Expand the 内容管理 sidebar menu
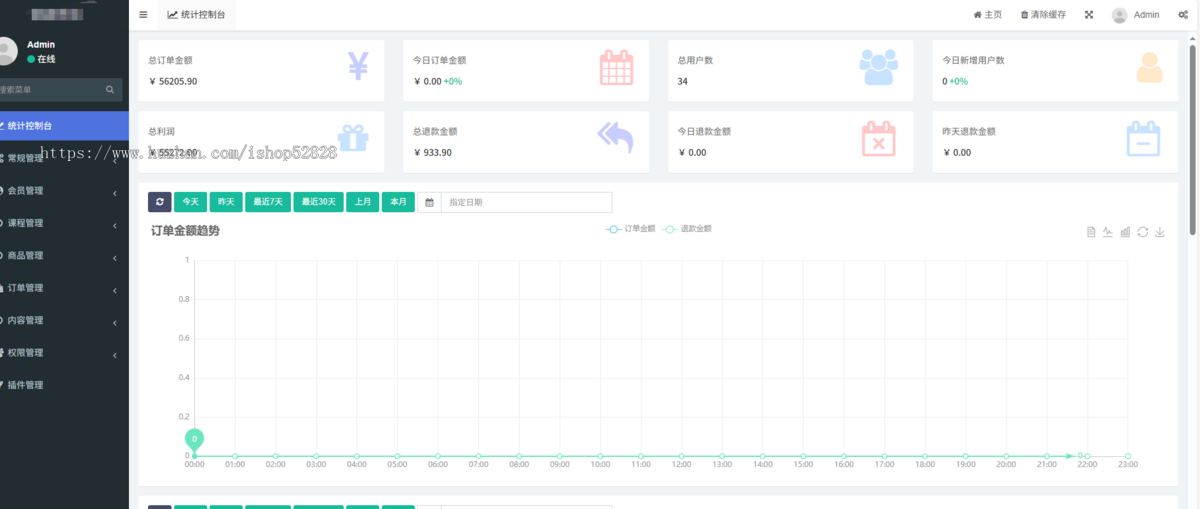 [x=64, y=320]
